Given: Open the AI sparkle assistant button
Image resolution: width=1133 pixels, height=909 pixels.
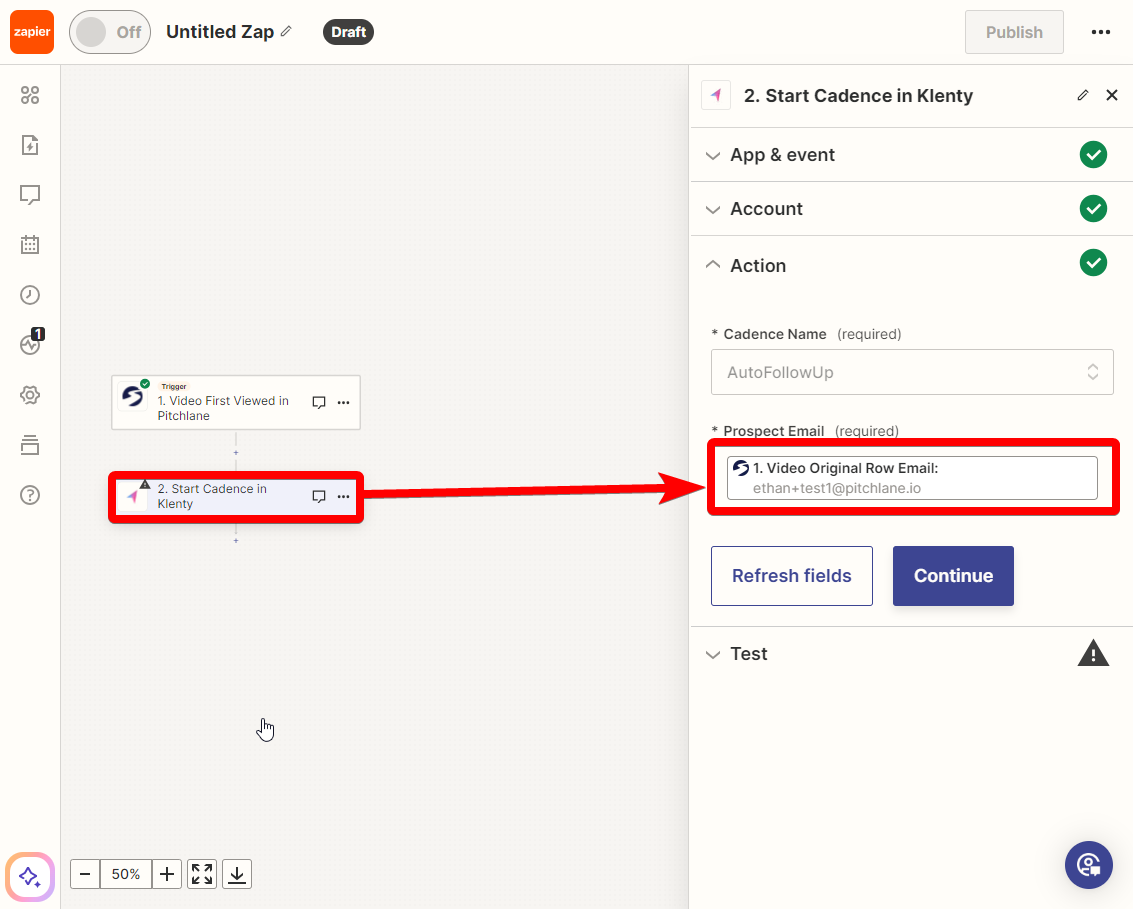Looking at the screenshot, I should [x=30, y=877].
